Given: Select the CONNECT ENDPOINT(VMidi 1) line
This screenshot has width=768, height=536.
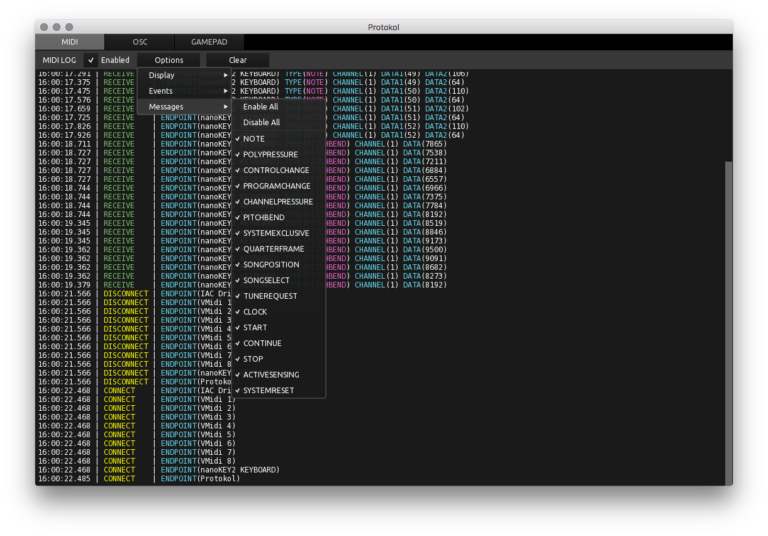Looking at the screenshot, I should click(137, 399).
